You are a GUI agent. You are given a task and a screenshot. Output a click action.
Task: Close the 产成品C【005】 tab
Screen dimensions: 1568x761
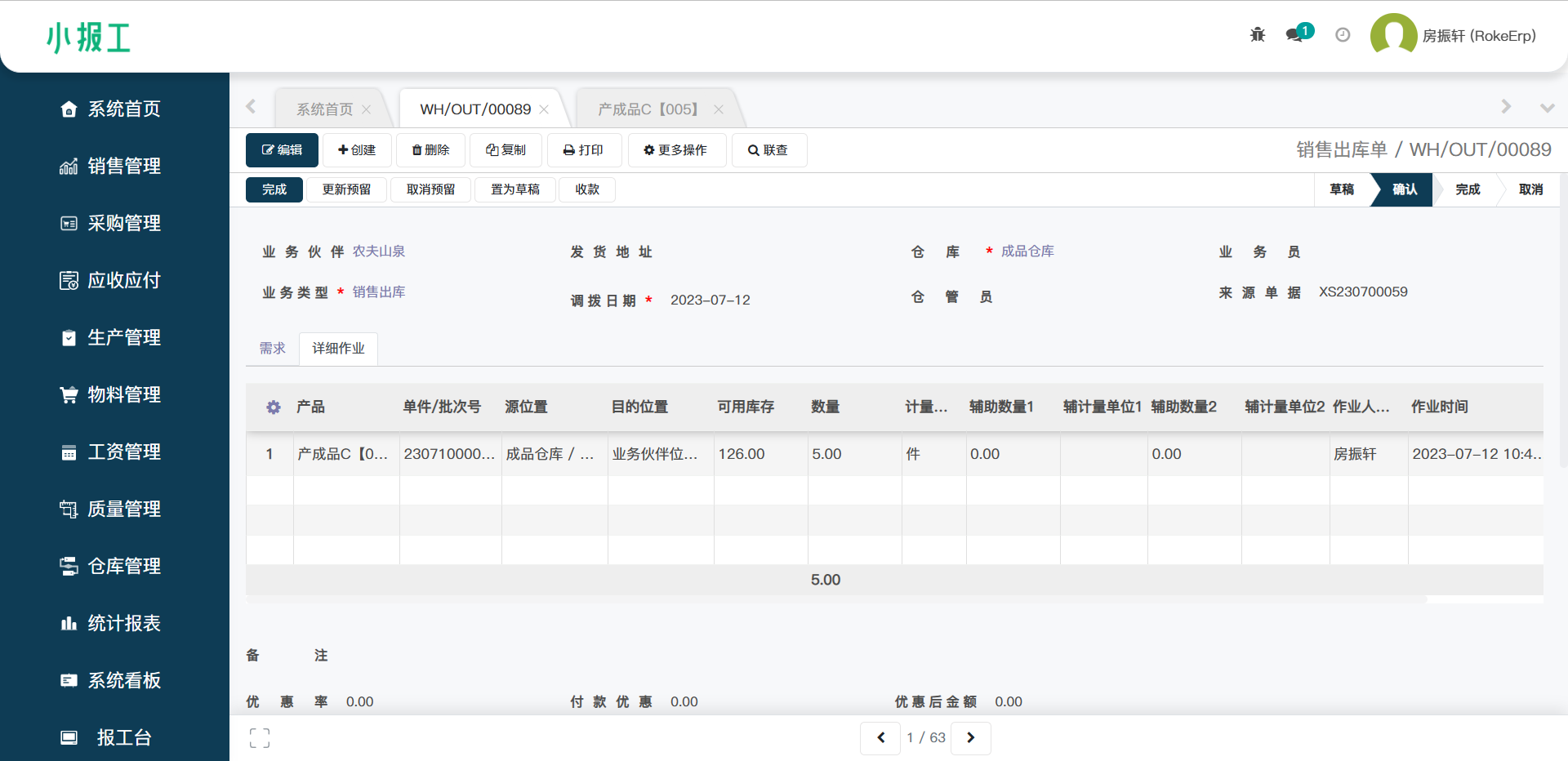(x=718, y=109)
